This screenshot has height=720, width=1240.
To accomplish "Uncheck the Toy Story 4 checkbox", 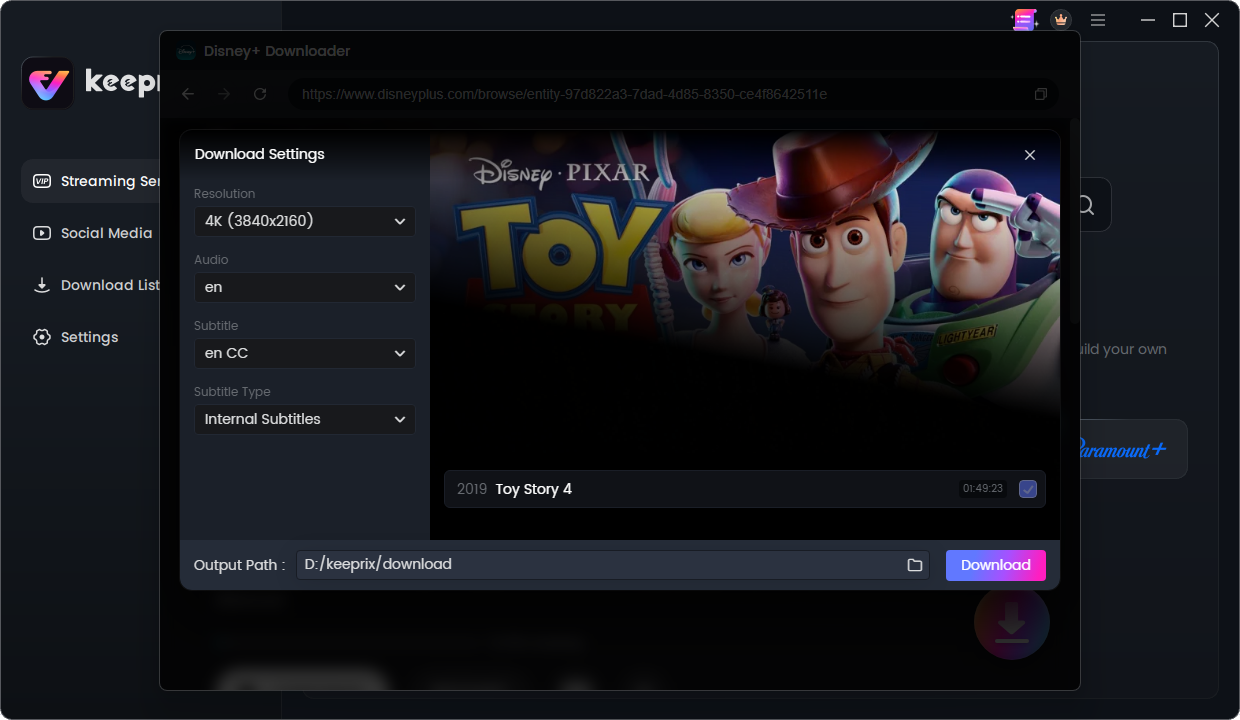I will pyautogui.click(x=1028, y=489).
